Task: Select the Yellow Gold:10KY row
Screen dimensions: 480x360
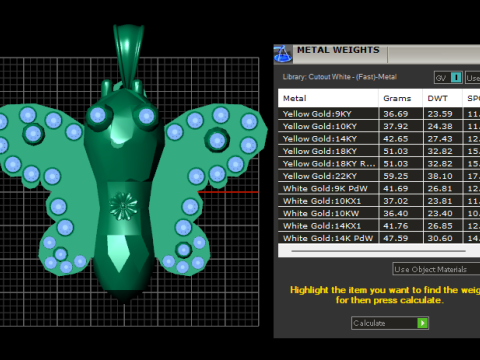Action: click(x=379, y=126)
